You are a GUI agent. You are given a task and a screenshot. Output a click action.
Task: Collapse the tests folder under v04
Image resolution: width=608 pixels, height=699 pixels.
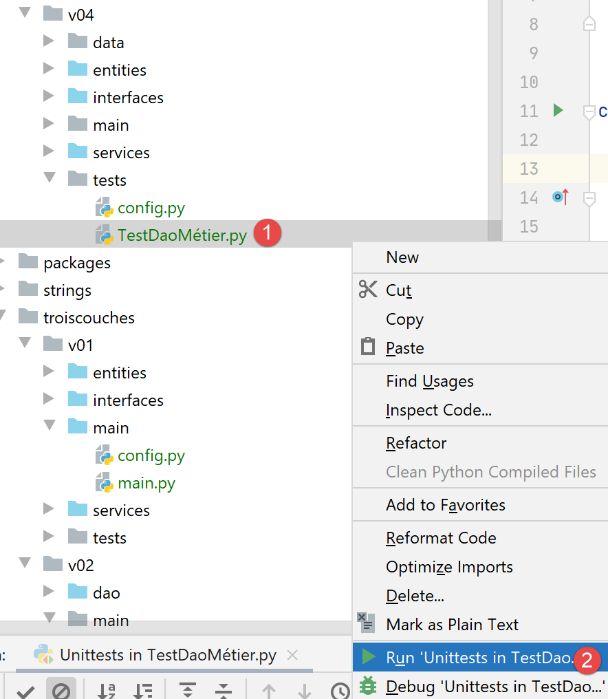coord(49,180)
